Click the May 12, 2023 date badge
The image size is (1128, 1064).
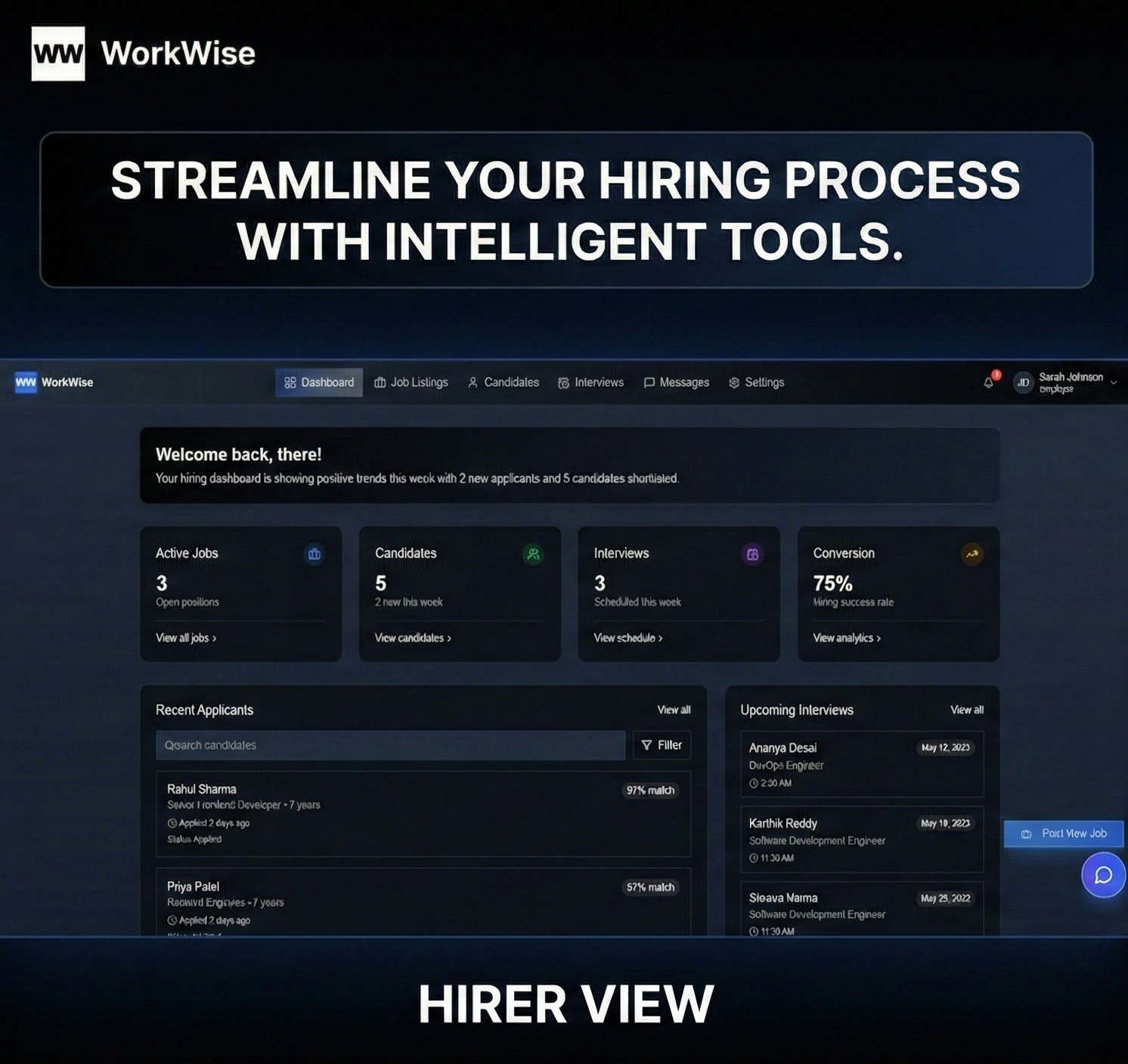pyautogui.click(x=945, y=747)
